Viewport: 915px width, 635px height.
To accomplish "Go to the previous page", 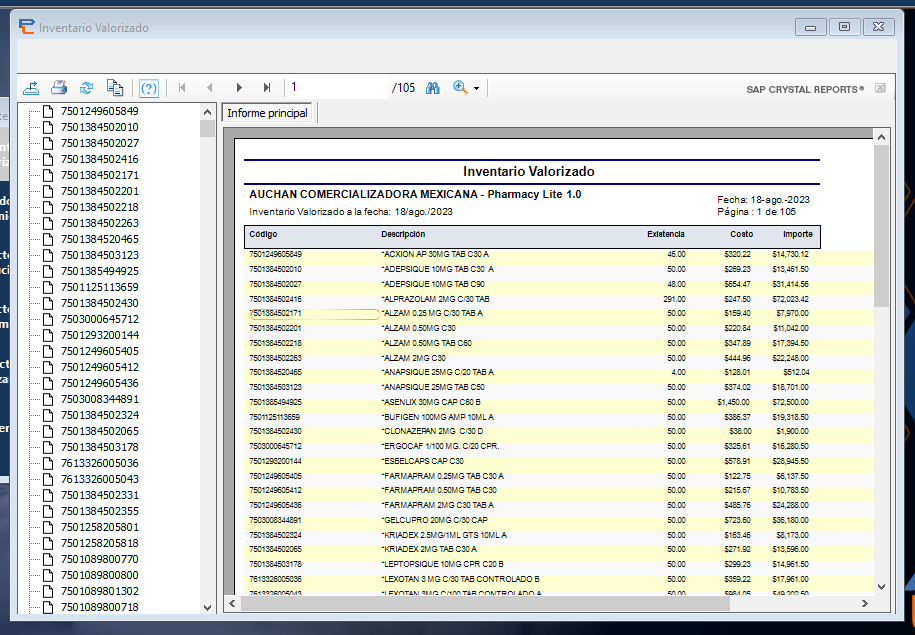I will 209,88.
